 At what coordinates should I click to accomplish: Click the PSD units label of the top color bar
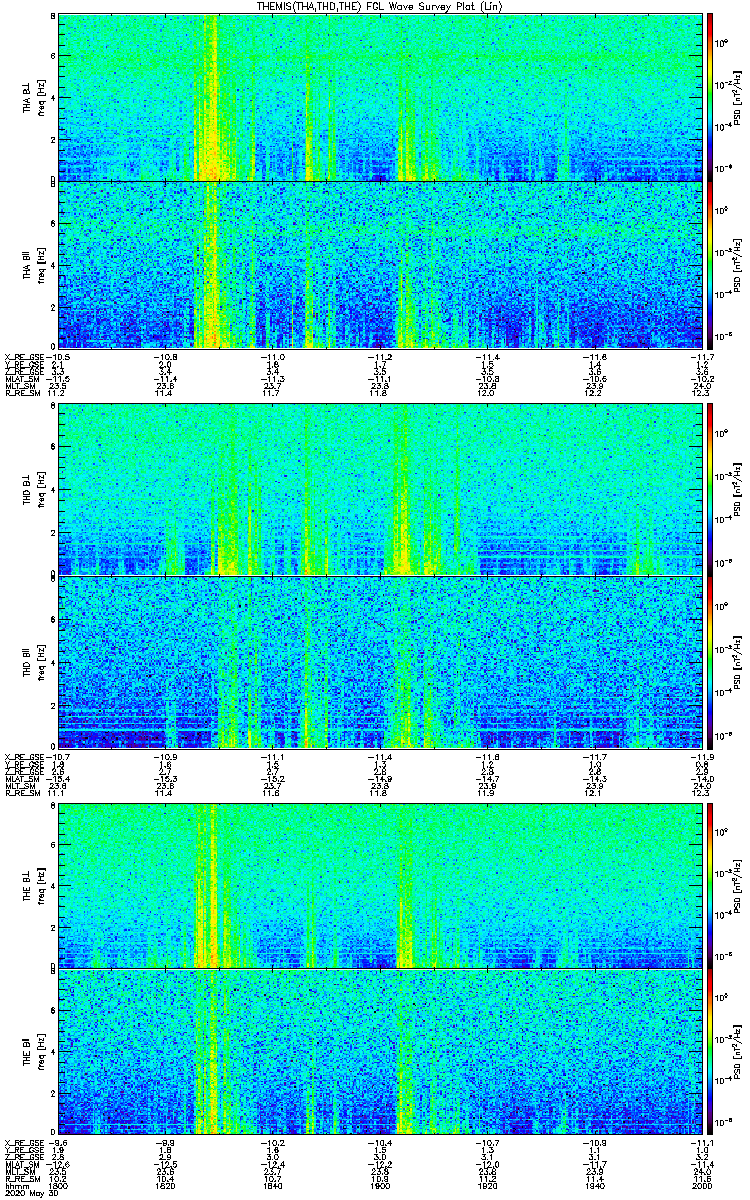[x=738, y=97]
